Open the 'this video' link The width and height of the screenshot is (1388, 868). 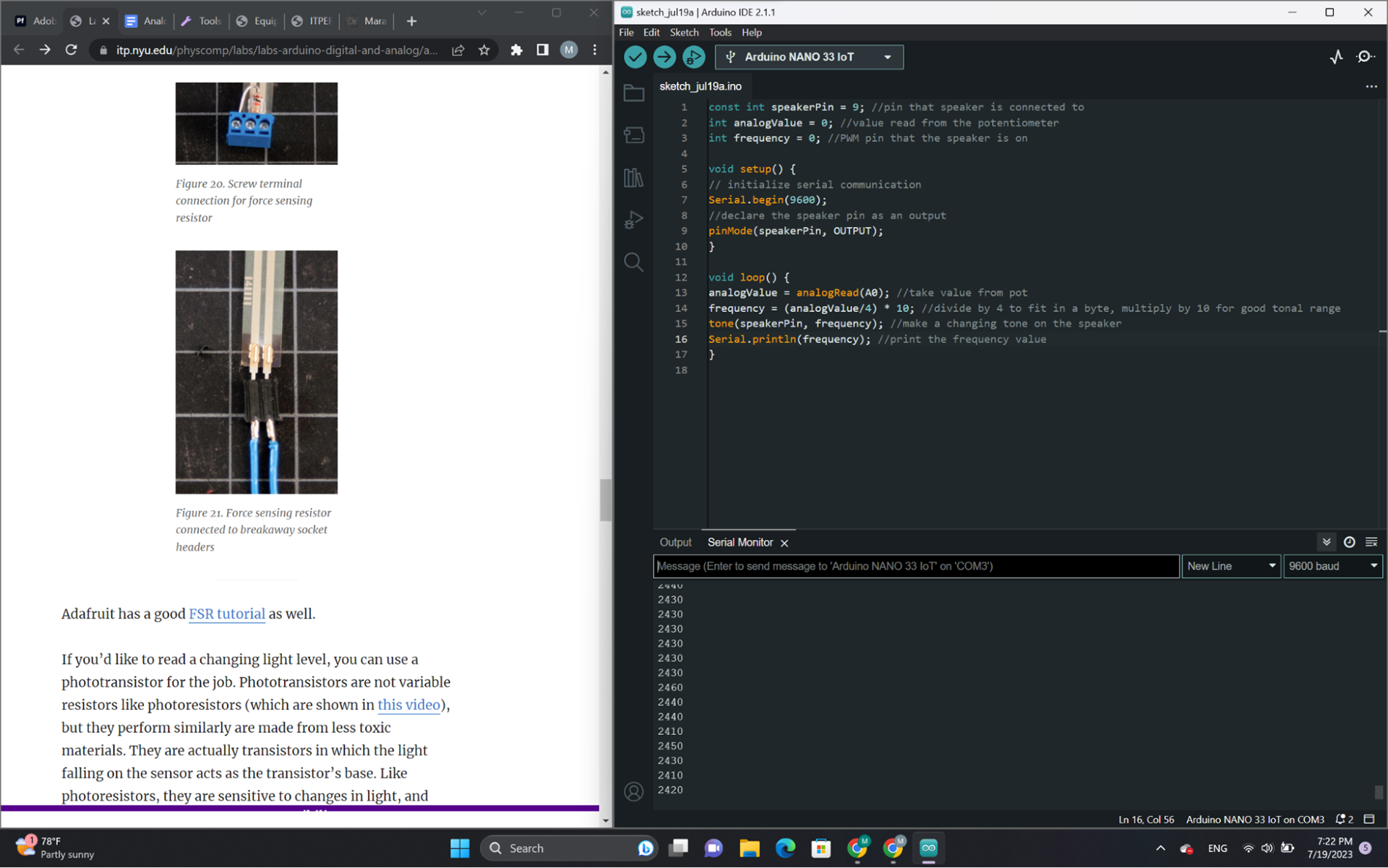point(408,705)
